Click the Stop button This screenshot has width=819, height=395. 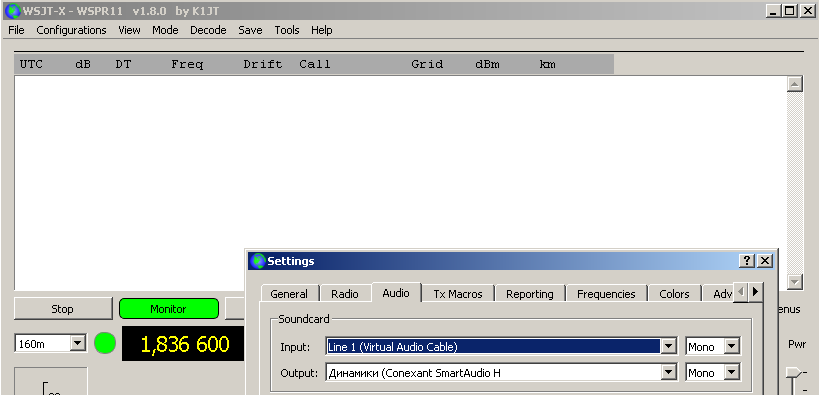click(x=63, y=309)
